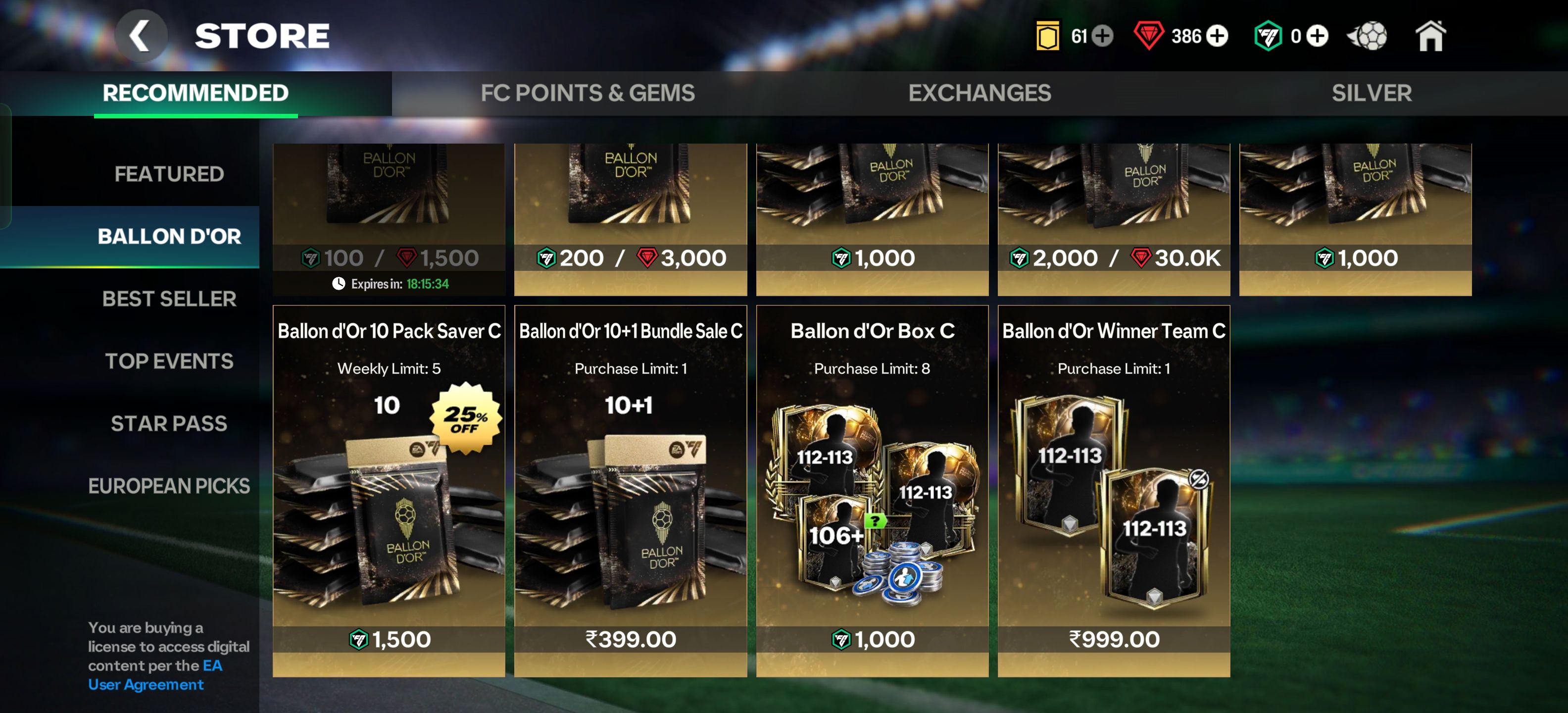1568x713 pixels.
Task: Open Star Pass category
Action: [x=169, y=424]
